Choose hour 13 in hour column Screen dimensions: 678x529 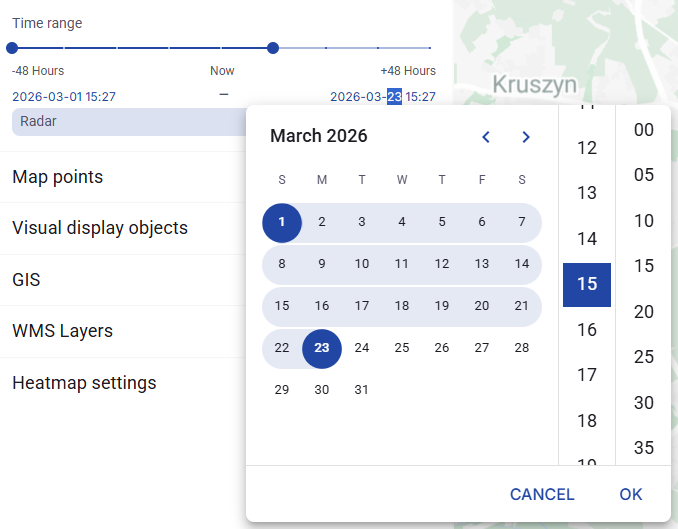click(x=587, y=193)
